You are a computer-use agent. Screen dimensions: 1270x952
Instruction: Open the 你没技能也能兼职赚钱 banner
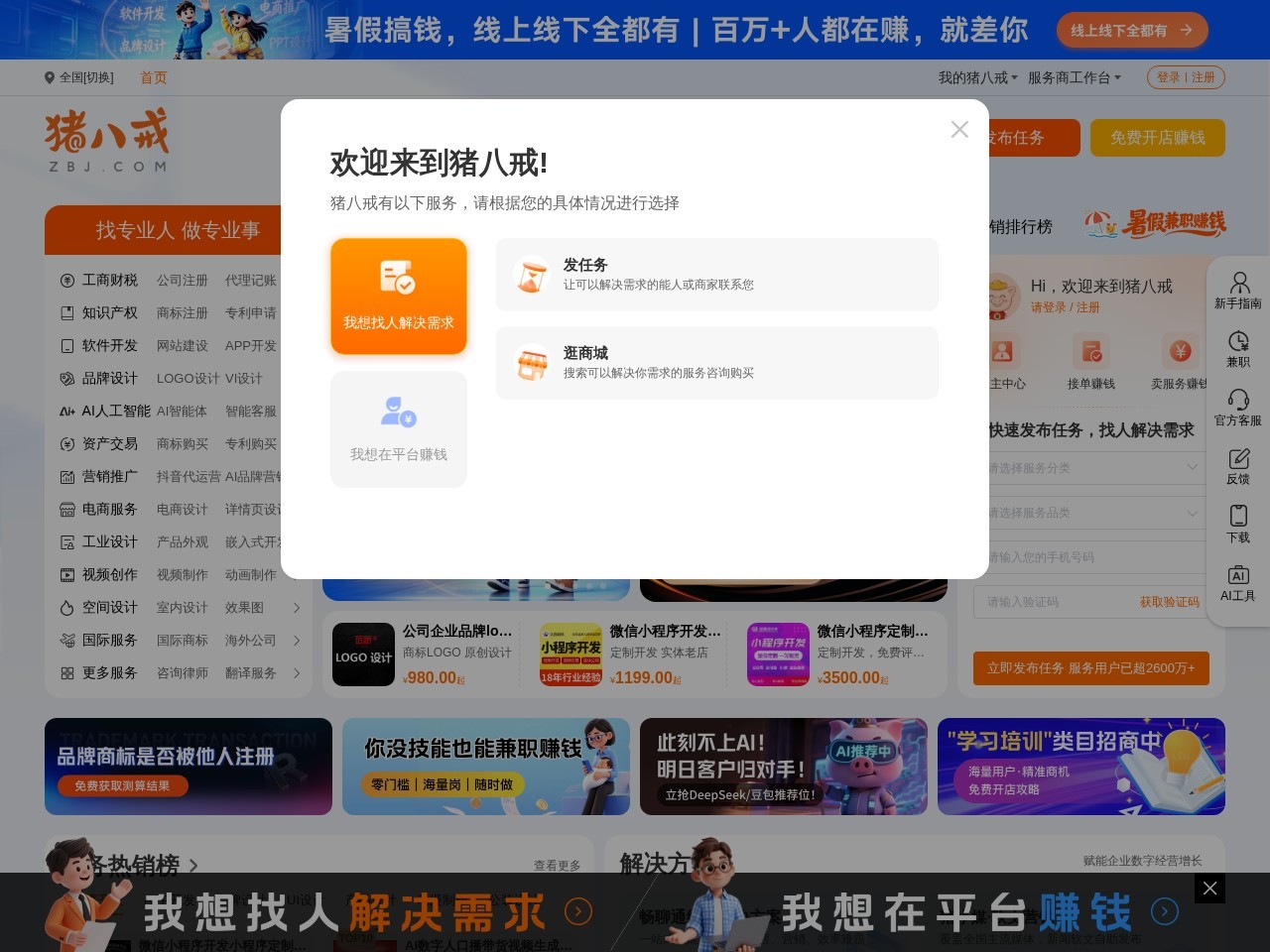[486, 767]
